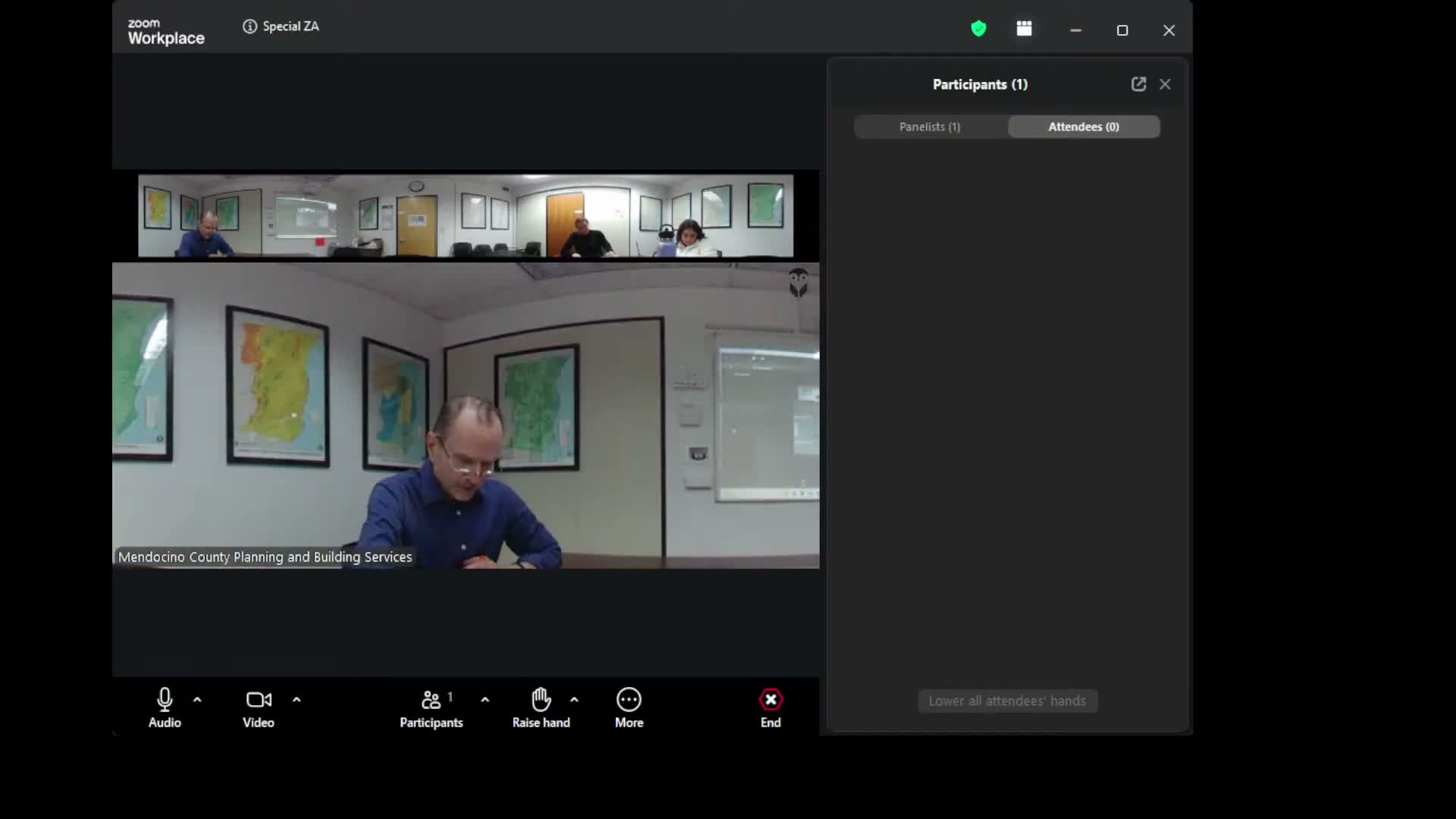Select the Attendees tab

(x=1083, y=127)
